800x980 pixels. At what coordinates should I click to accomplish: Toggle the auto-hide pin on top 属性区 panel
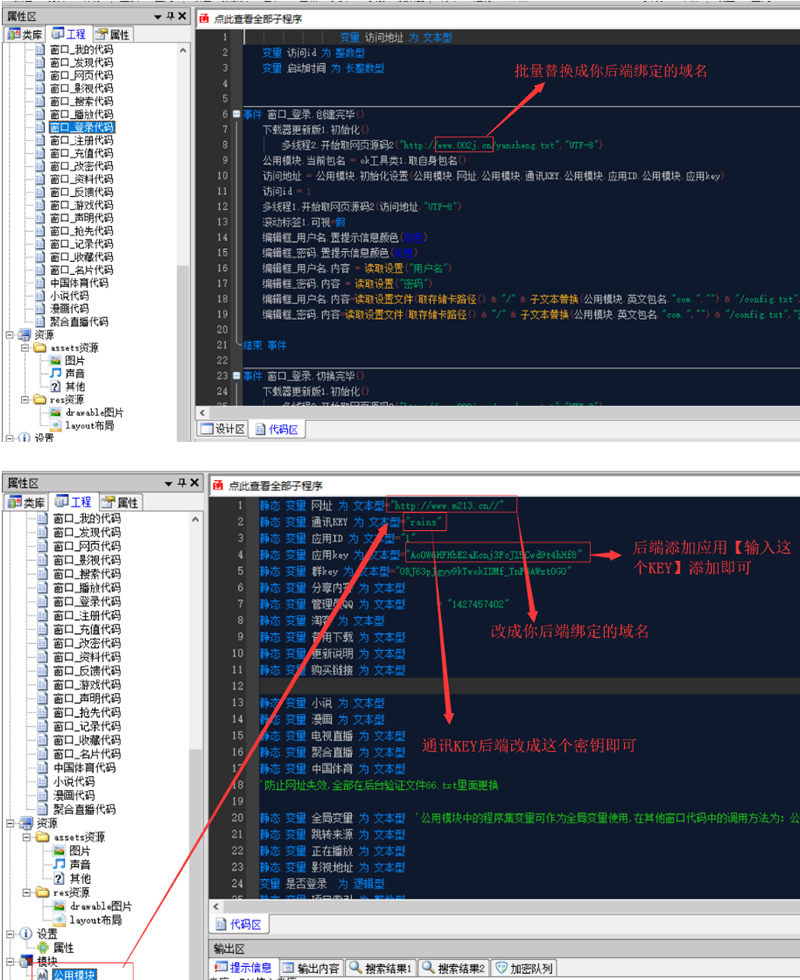[x=170, y=15]
